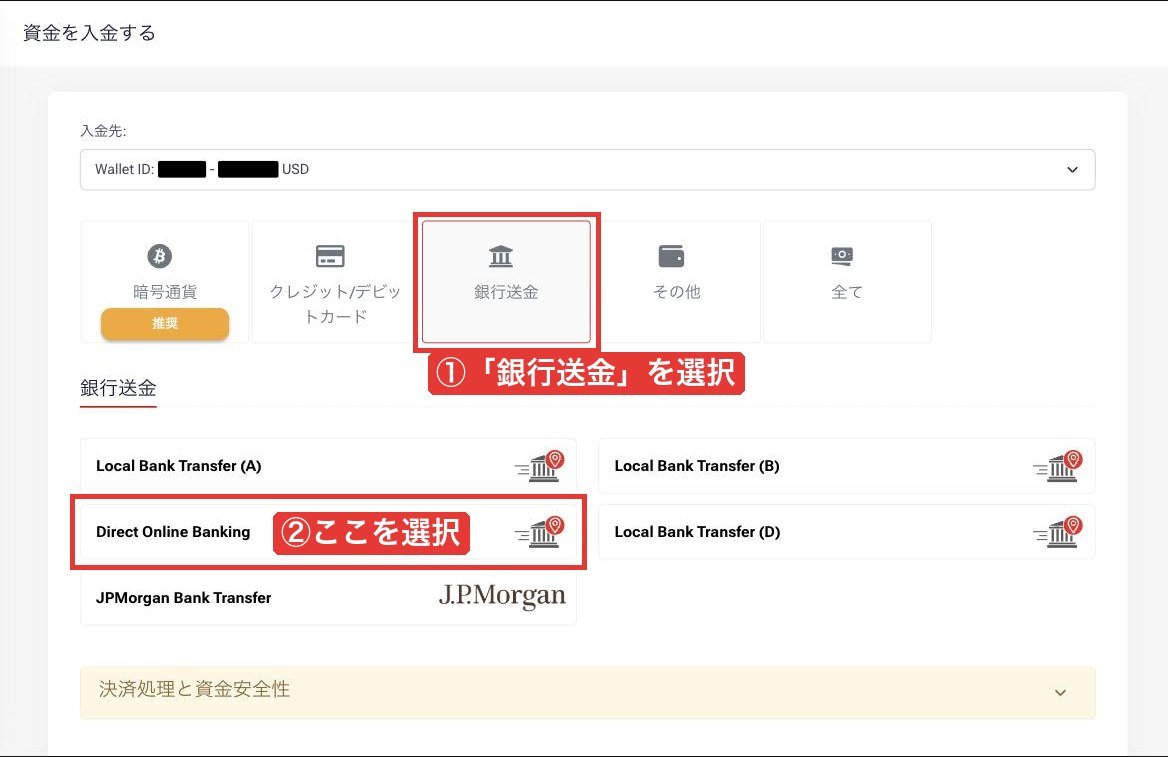Click the 入金先: label
The height and width of the screenshot is (757, 1168).
104,131
